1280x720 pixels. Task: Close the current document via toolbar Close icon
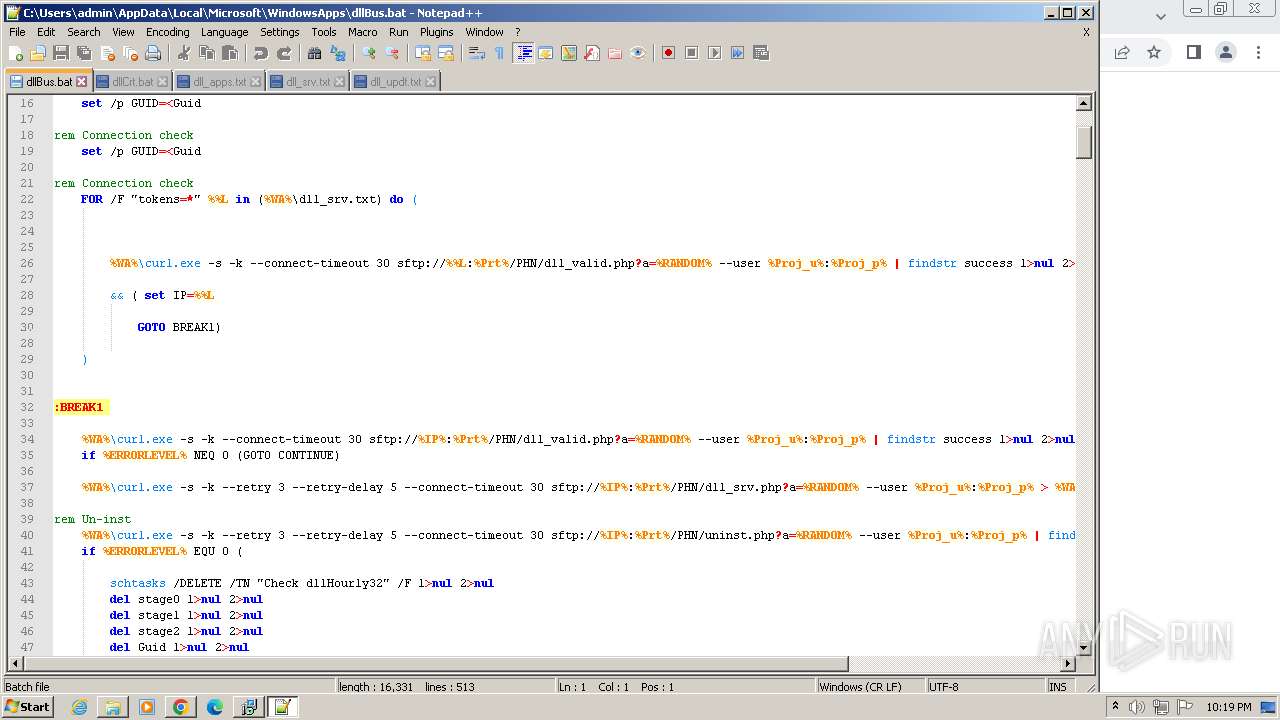pyautogui.click(x=107, y=53)
